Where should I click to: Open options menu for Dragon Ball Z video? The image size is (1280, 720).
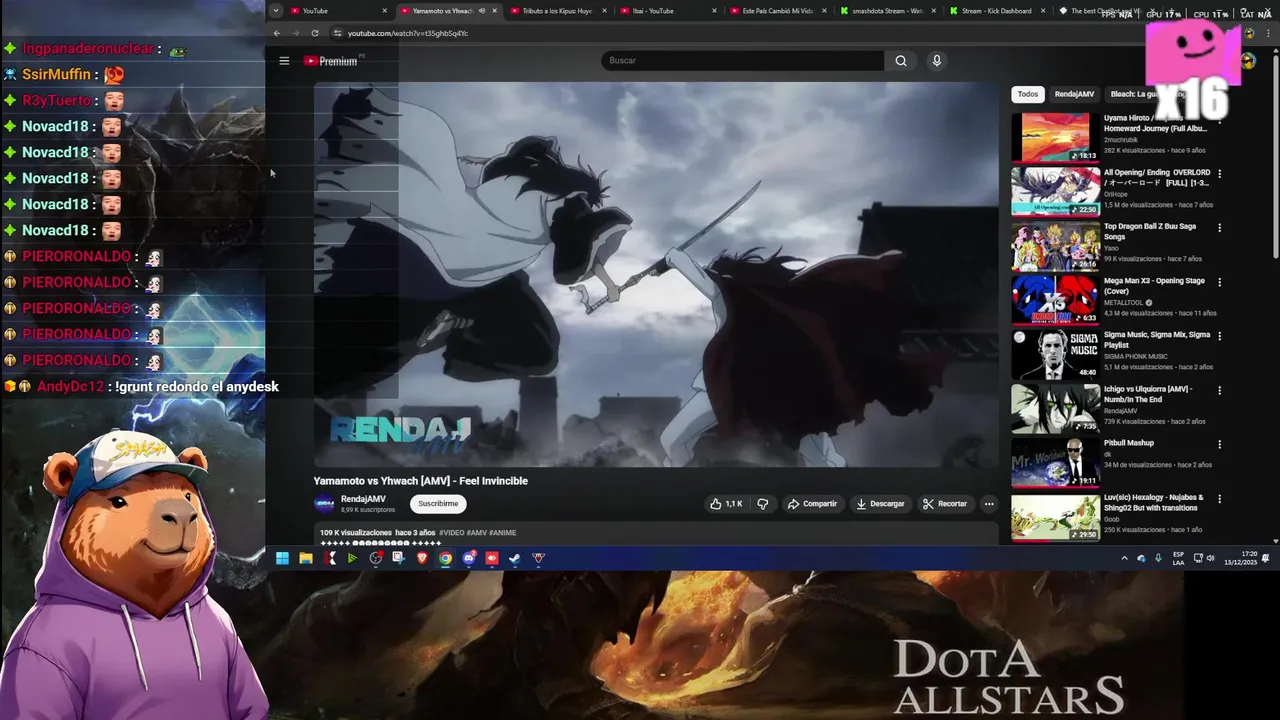pos(1219,228)
